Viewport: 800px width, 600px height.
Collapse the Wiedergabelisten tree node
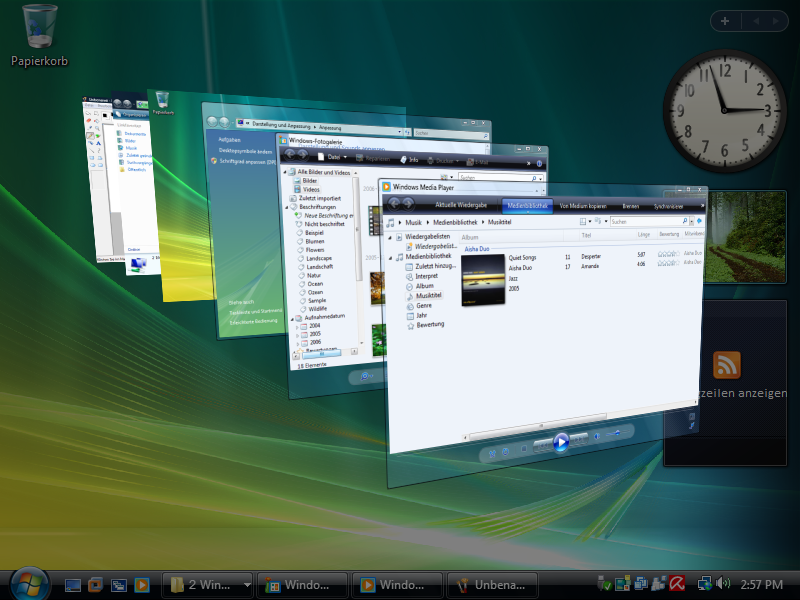390,238
